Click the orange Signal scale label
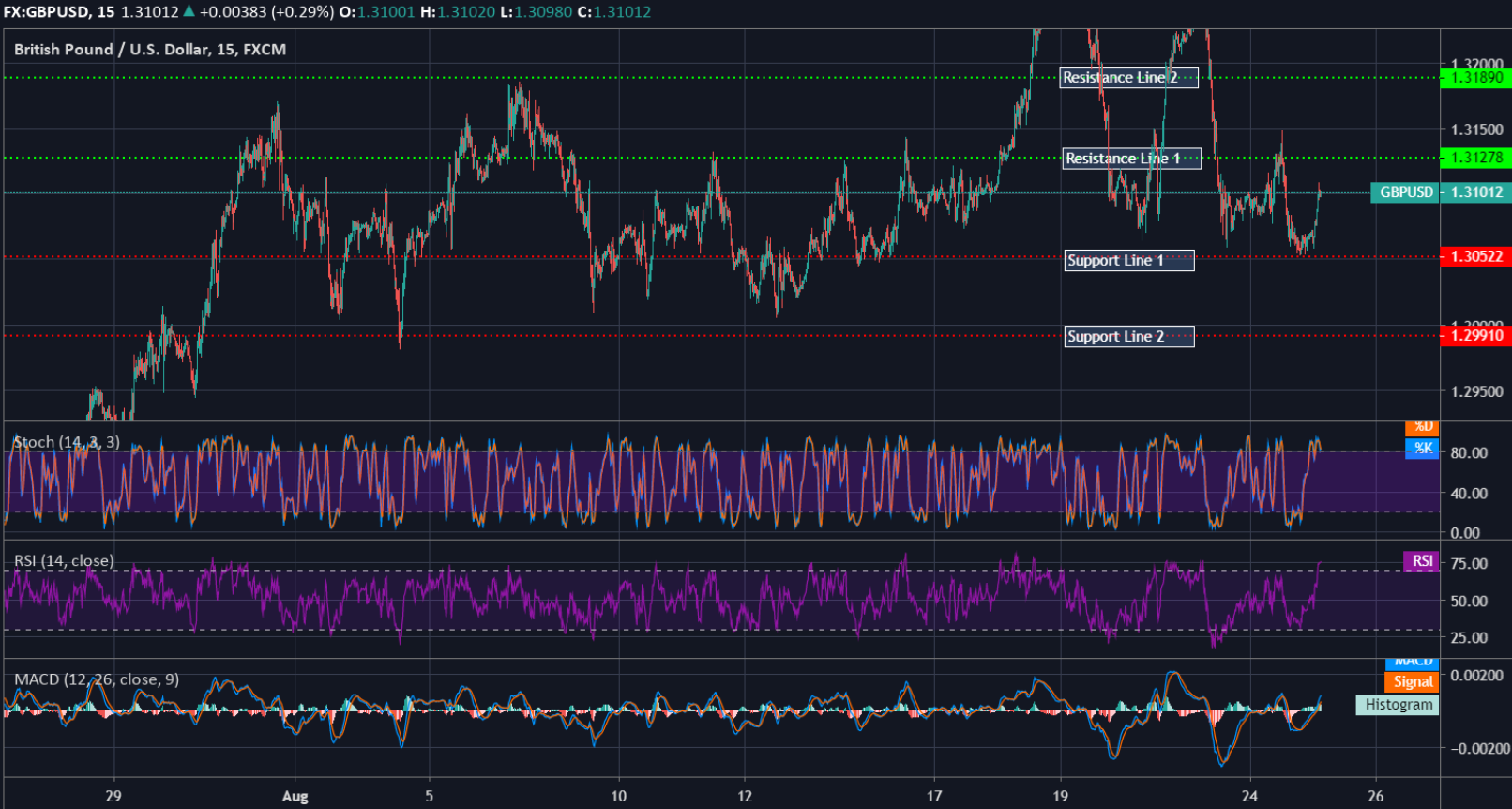The width and height of the screenshot is (1512, 809). (x=1412, y=682)
